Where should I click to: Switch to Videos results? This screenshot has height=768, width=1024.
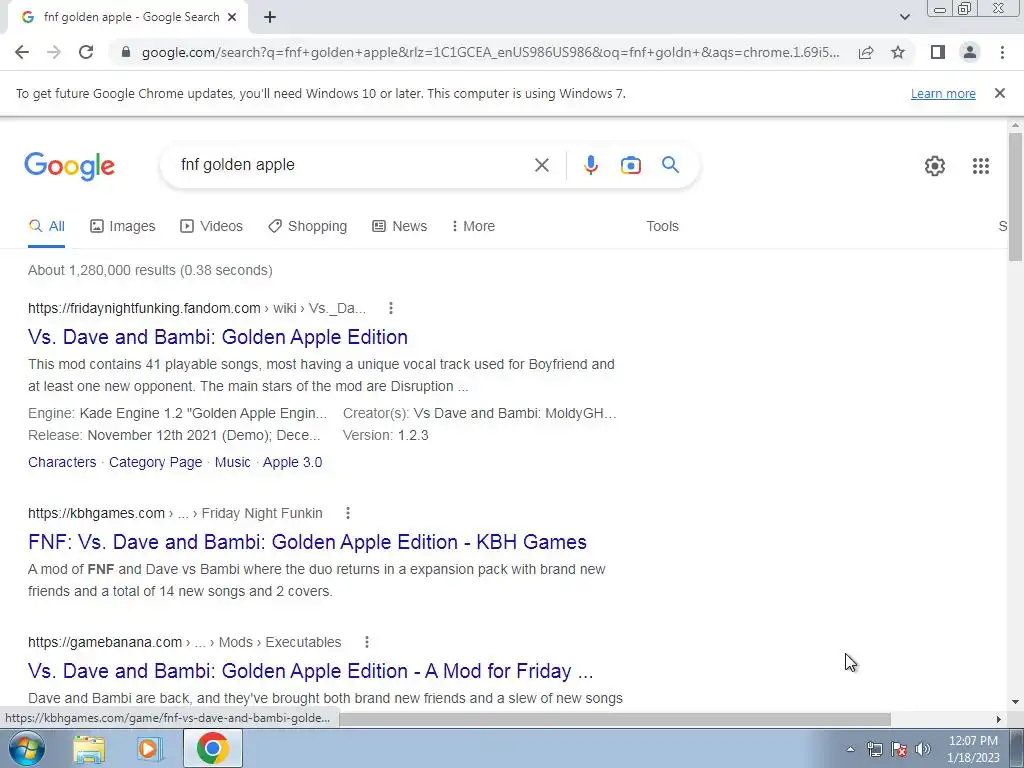click(211, 226)
